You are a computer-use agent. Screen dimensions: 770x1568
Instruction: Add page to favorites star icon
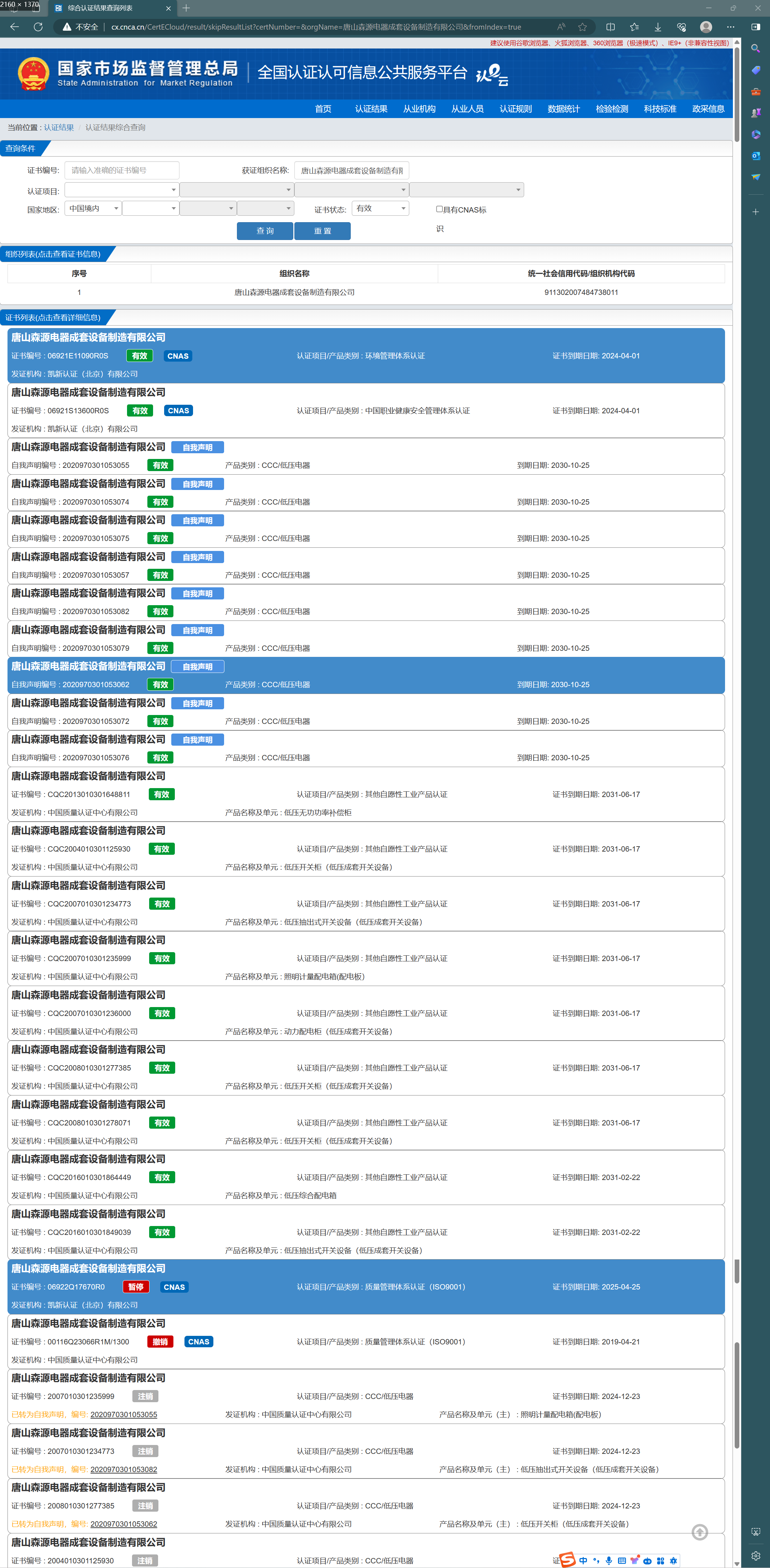pyautogui.click(x=582, y=27)
